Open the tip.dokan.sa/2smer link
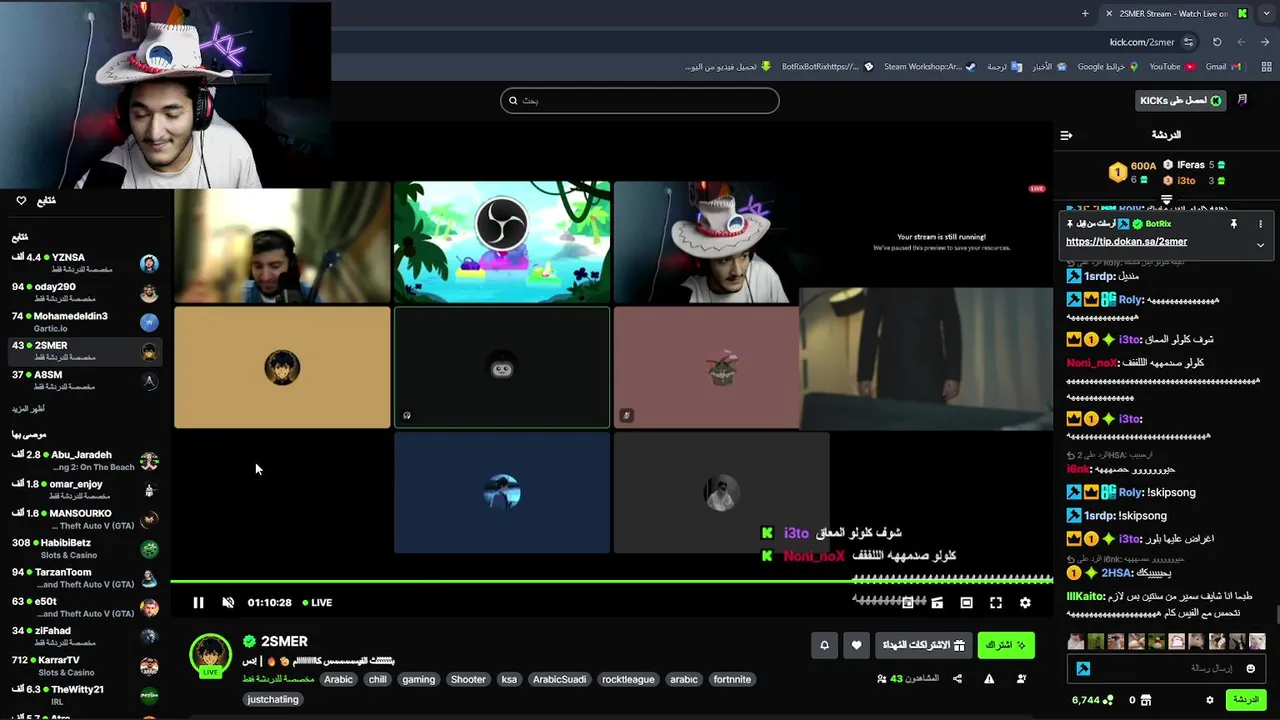The width and height of the screenshot is (1280, 720). [1126, 242]
